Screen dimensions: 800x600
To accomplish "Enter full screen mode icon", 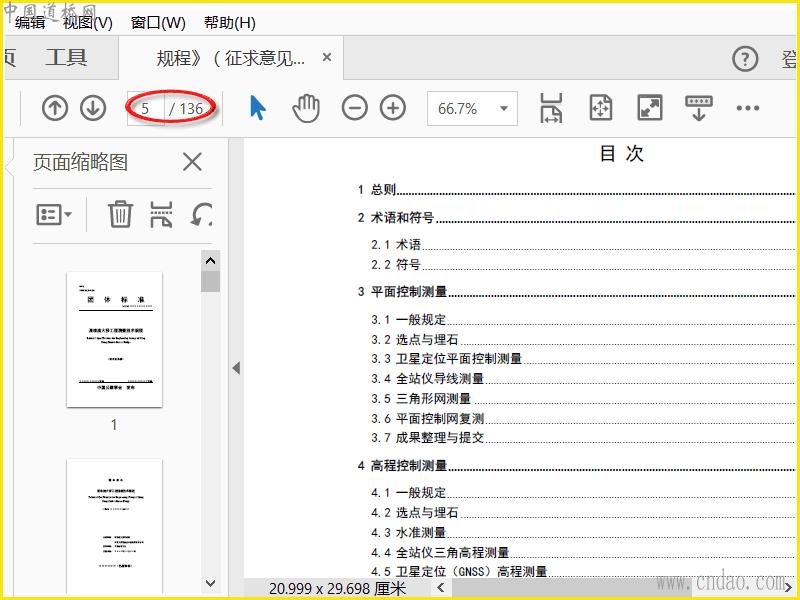I will click(650, 108).
